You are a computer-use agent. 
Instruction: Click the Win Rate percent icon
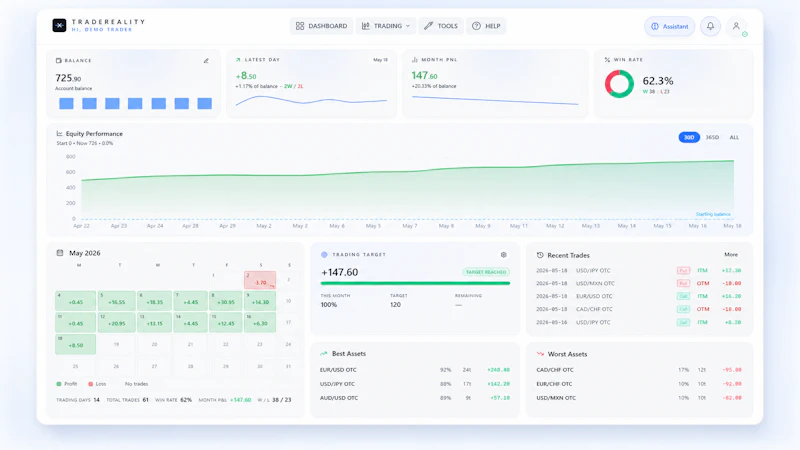pyautogui.click(x=607, y=60)
